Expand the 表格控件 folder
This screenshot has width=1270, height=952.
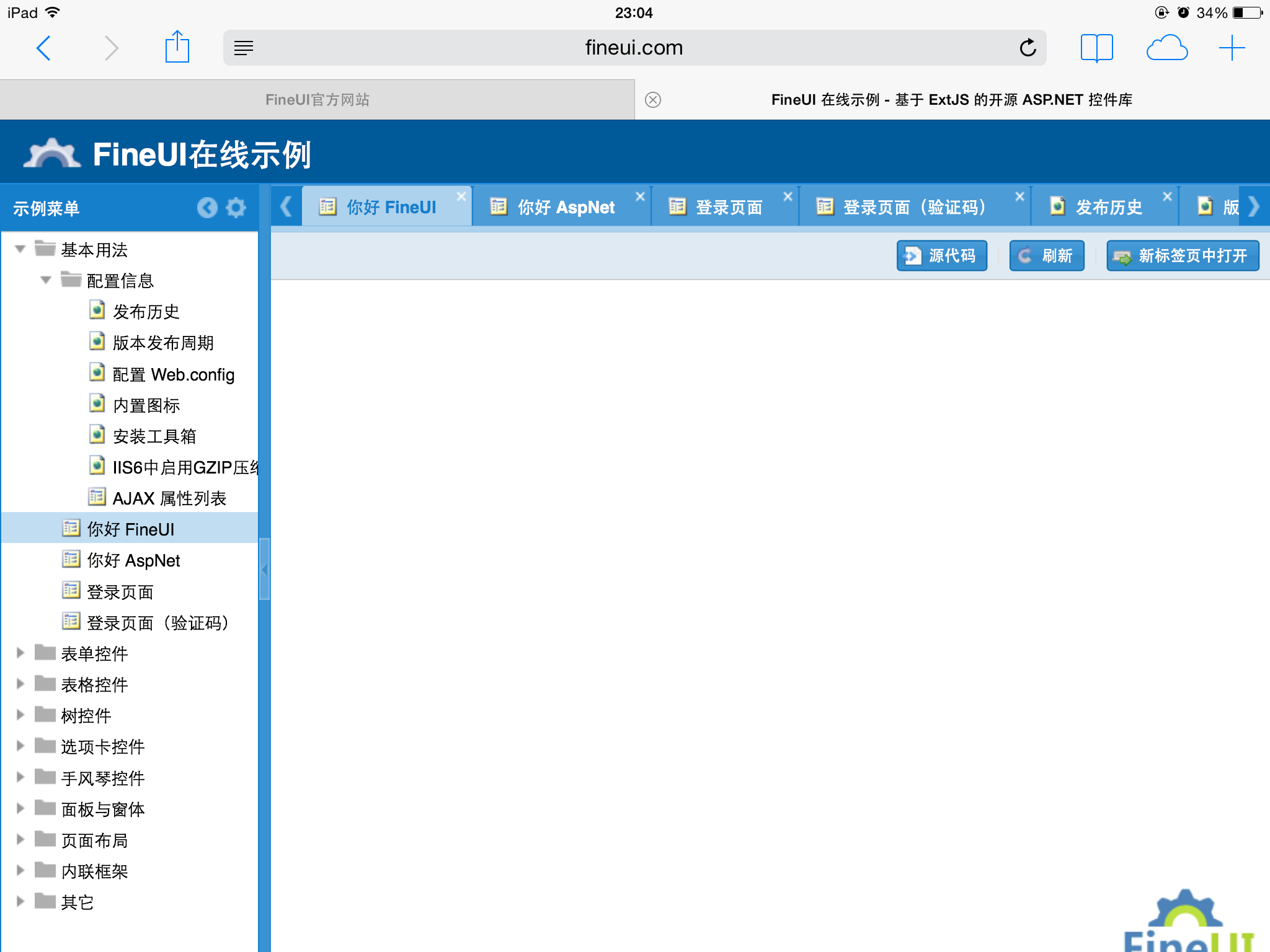point(20,684)
